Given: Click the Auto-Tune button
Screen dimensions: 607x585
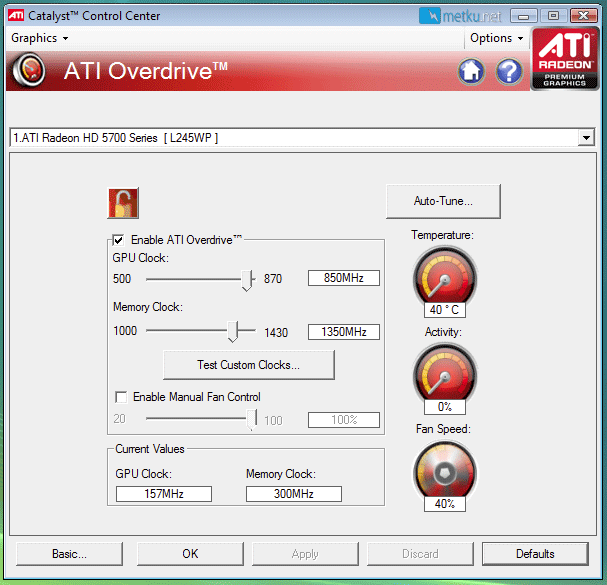Looking at the screenshot, I should pyautogui.click(x=443, y=201).
